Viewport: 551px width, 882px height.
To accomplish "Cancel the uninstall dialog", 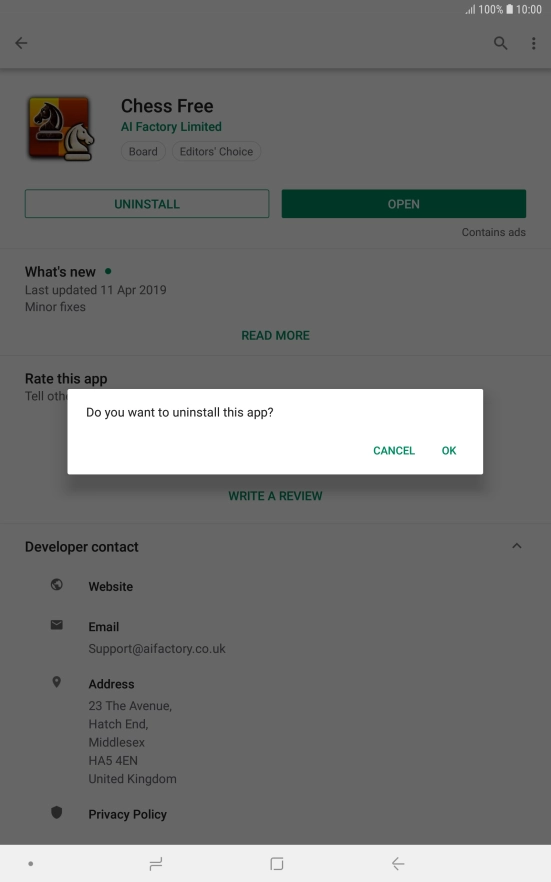I will tap(394, 451).
